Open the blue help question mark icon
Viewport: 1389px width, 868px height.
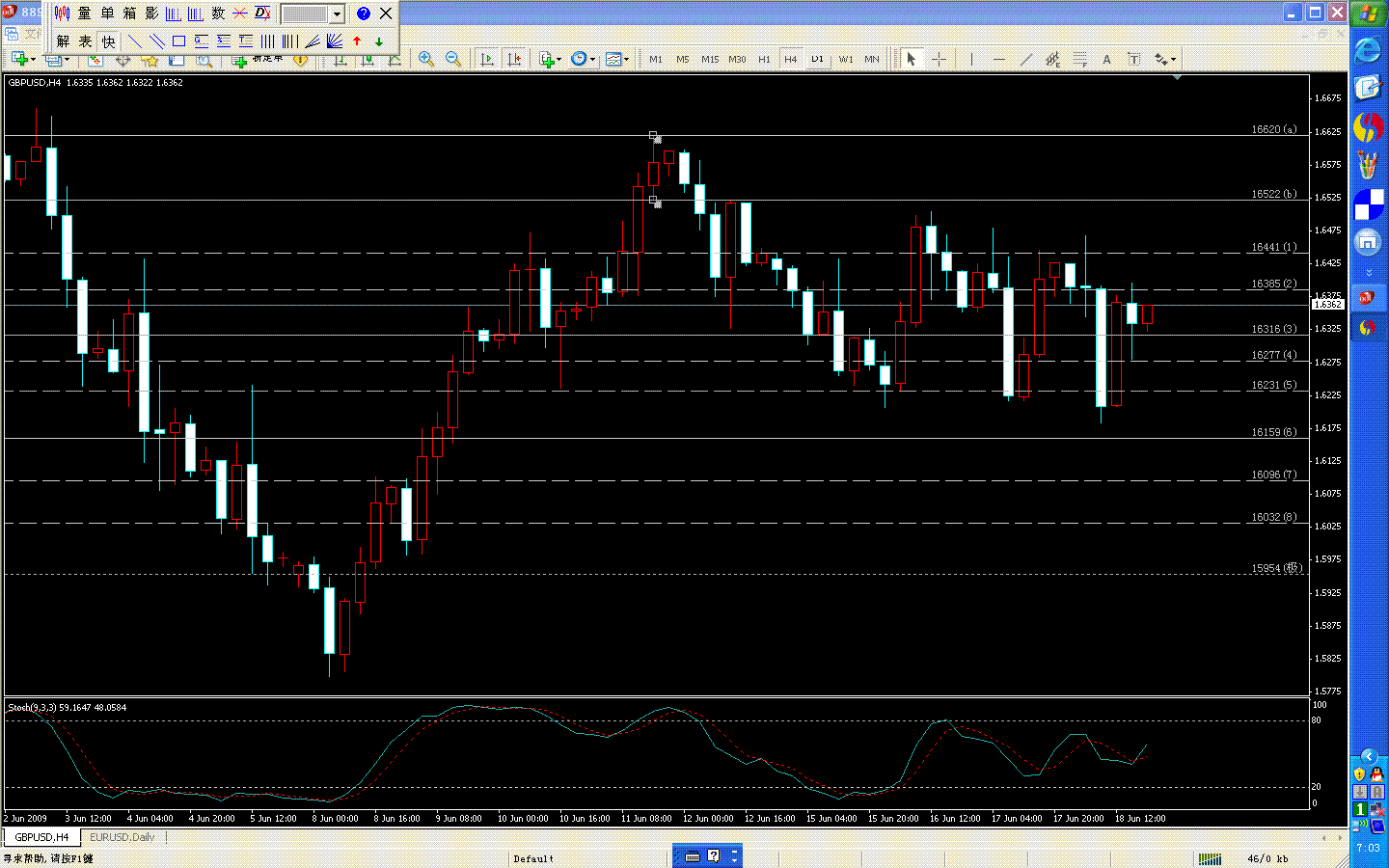[x=364, y=14]
